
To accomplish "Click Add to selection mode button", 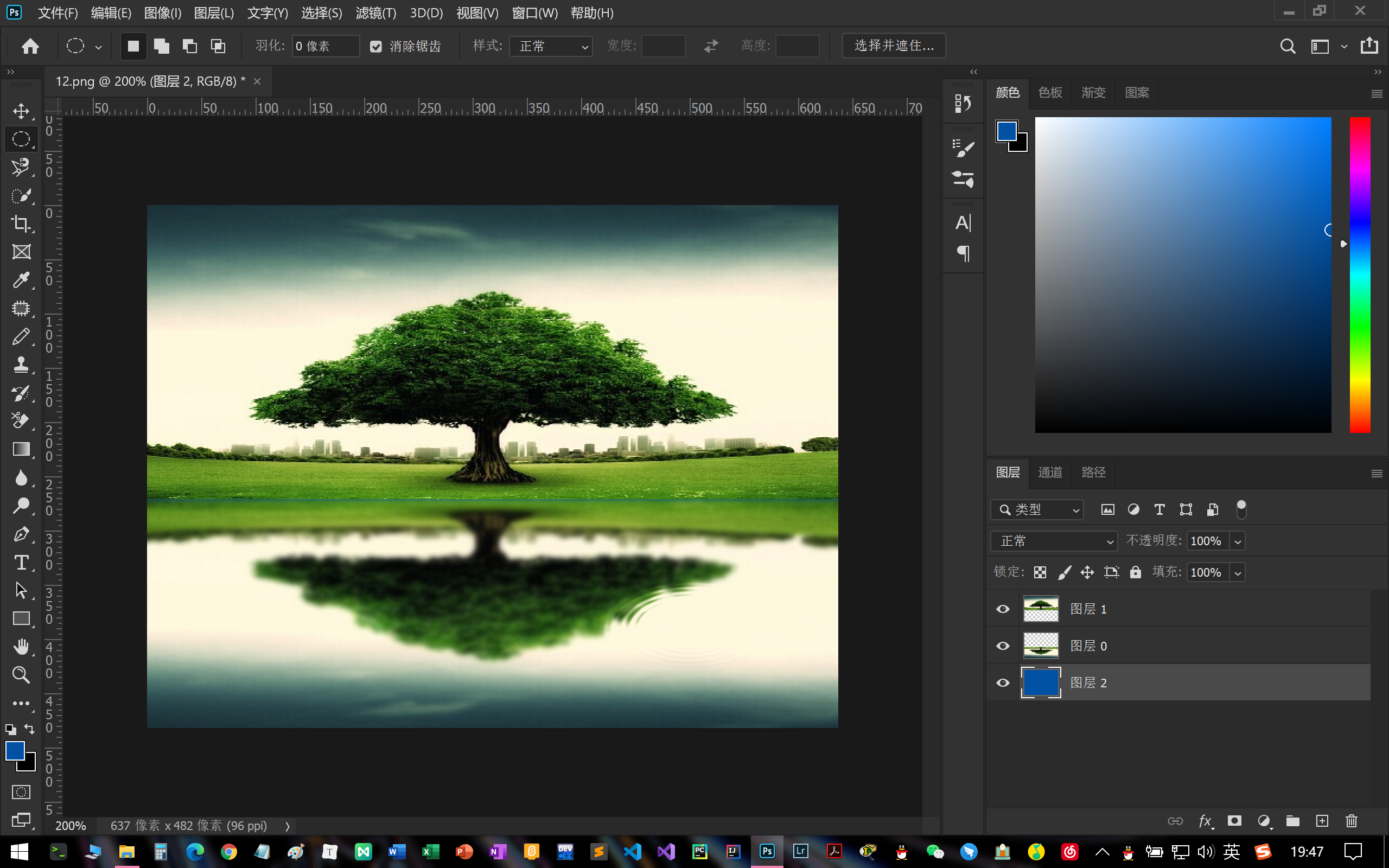I will point(161,47).
